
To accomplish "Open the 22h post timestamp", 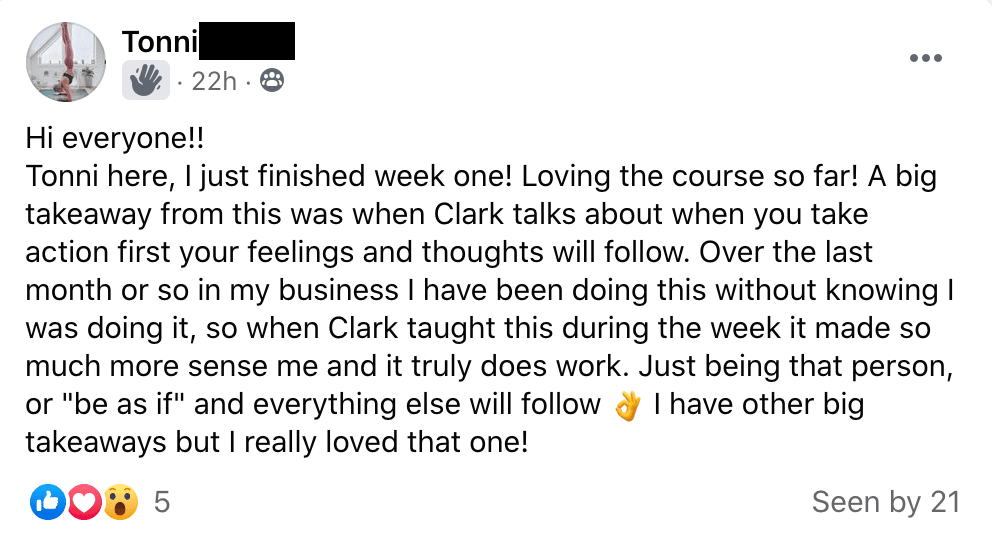I will 213,81.
